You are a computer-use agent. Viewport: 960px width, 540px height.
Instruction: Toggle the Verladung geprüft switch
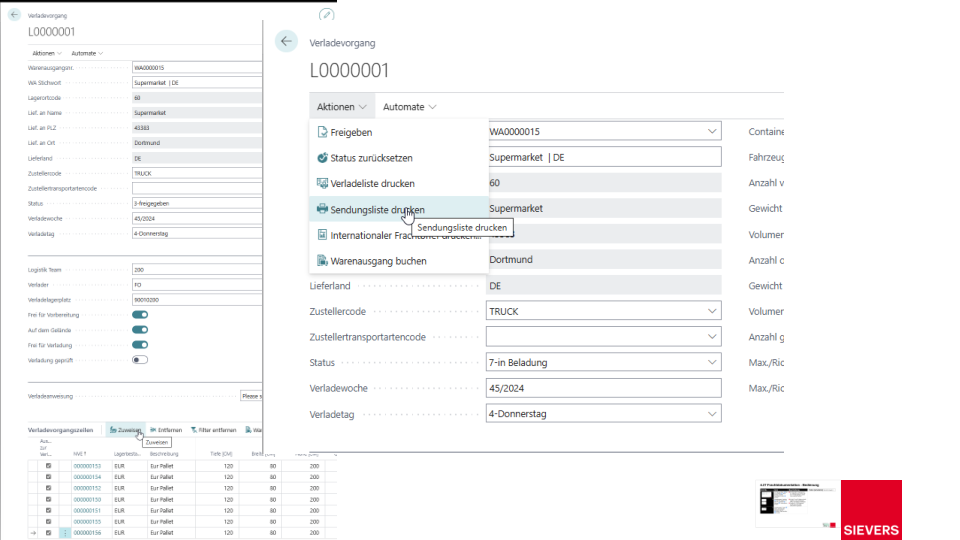(140, 360)
